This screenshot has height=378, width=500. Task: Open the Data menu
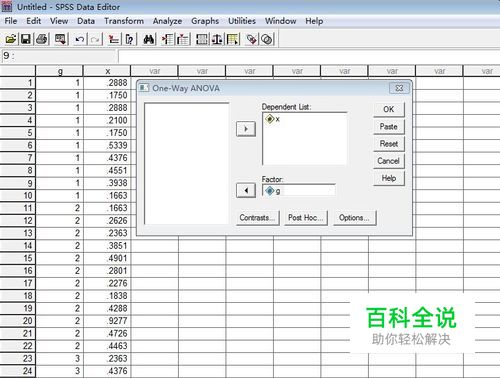[86, 21]
